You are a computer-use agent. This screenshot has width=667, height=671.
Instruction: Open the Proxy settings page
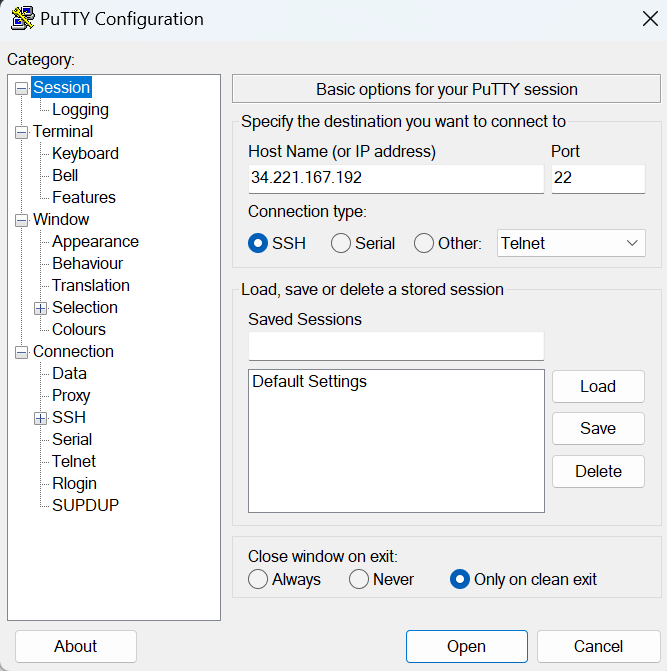pos(71,396)
